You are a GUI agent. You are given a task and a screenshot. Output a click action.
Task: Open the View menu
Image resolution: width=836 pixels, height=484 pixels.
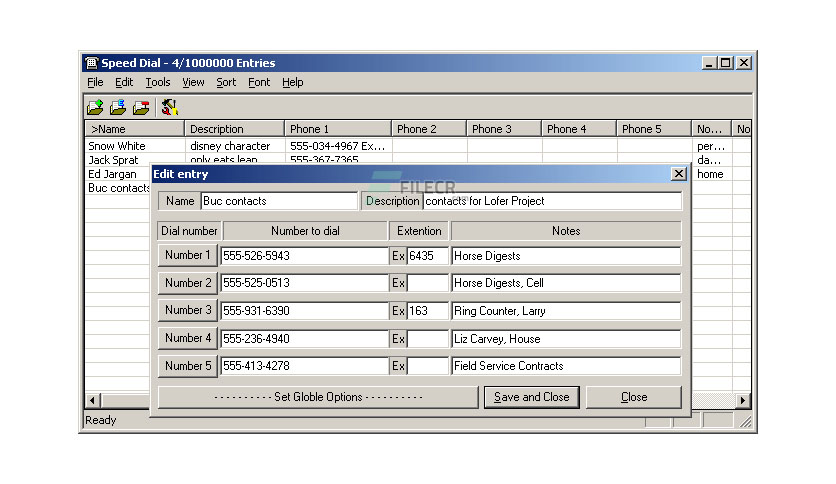pyautogui.click(x=193, y=82)
